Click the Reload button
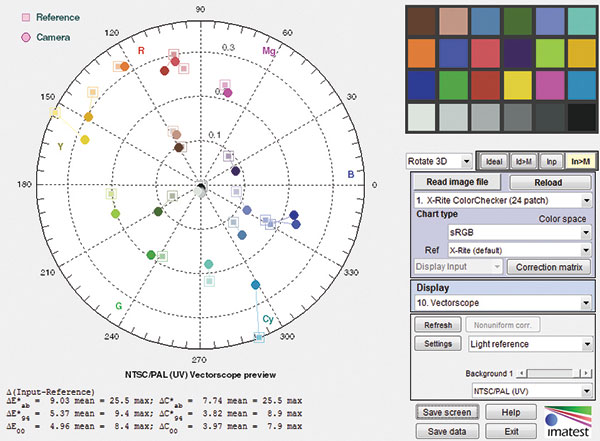600x441 pixels. (548, 183)
